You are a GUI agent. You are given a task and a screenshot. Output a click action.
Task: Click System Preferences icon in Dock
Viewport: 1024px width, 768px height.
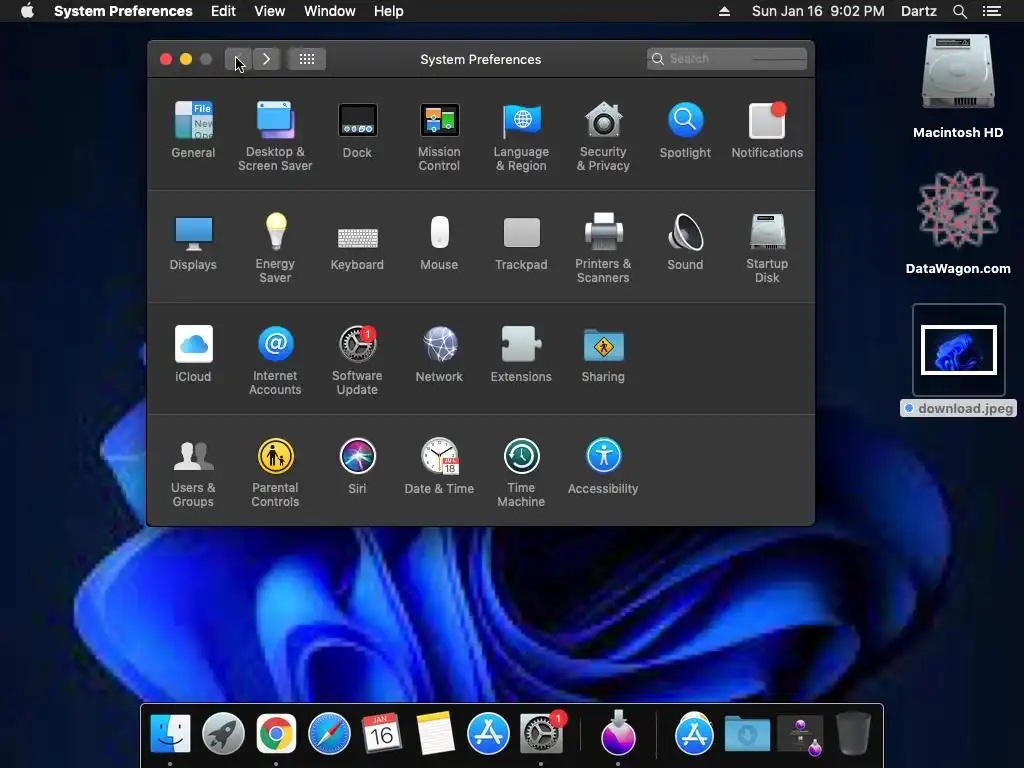541,733
